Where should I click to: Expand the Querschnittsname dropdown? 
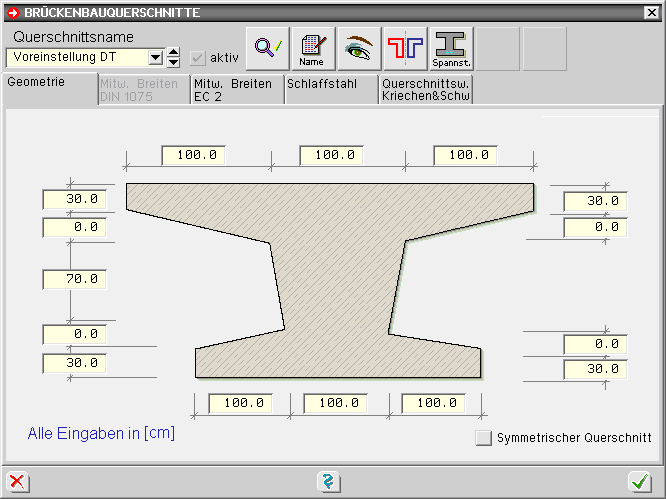155,58
